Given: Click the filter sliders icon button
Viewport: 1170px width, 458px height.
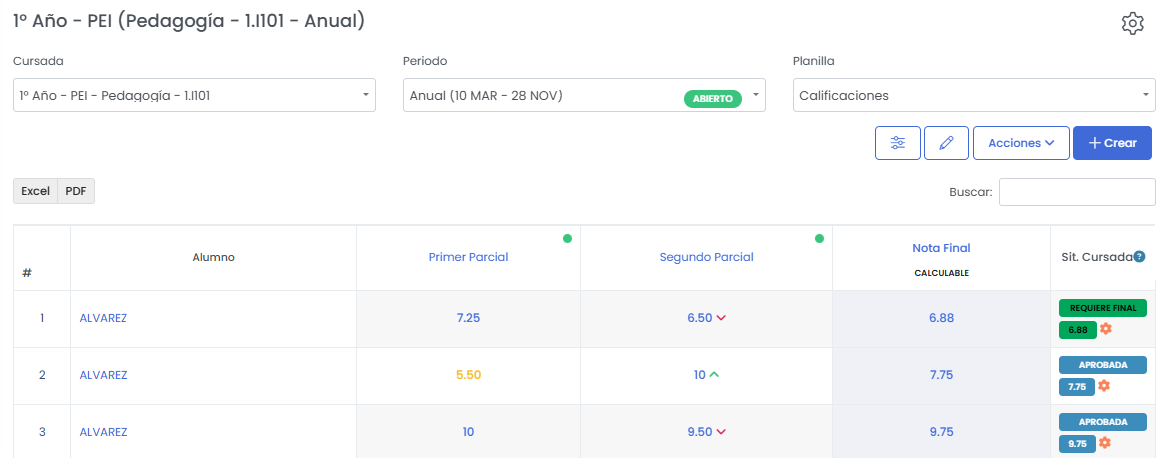Looking at the screenshot, I should (x=897, y=143).
